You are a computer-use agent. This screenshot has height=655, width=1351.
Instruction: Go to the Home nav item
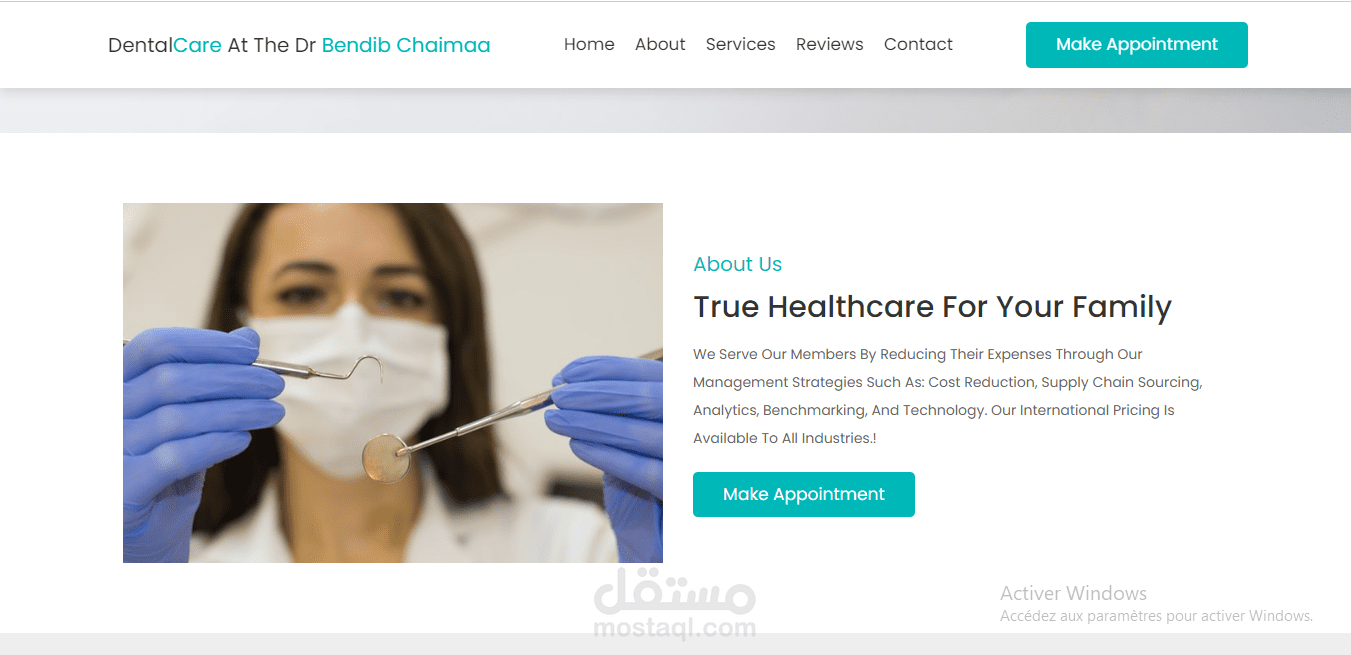pos(589,44)
